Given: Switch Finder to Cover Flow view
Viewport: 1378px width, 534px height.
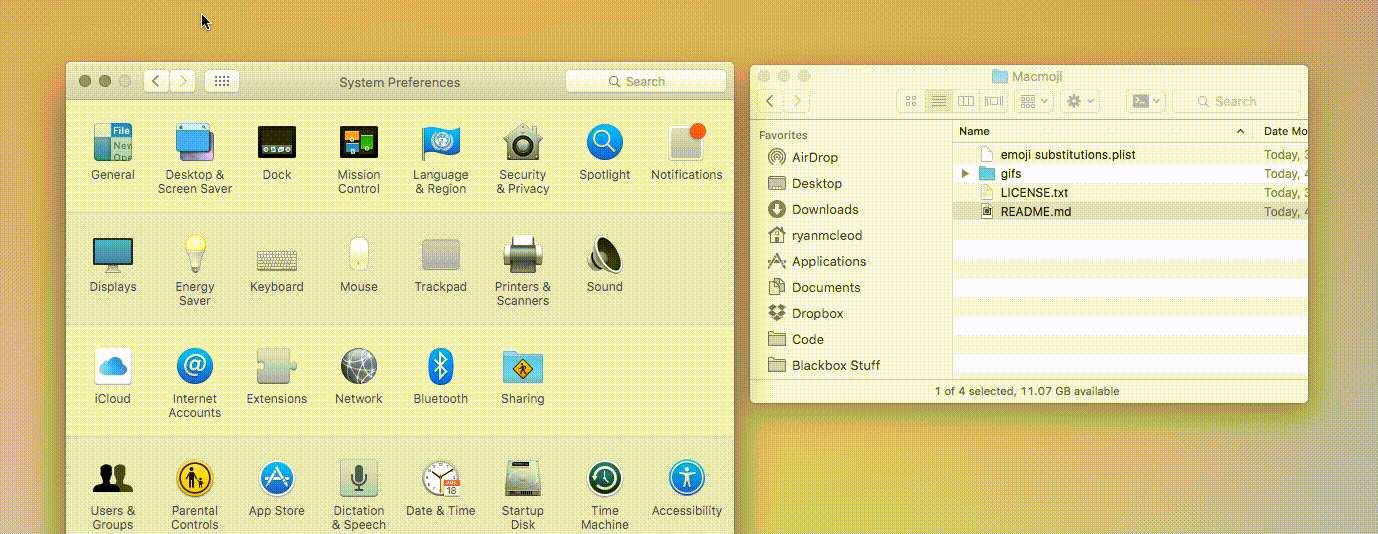Looking at the screenshot, I should [x=993, y=101].
